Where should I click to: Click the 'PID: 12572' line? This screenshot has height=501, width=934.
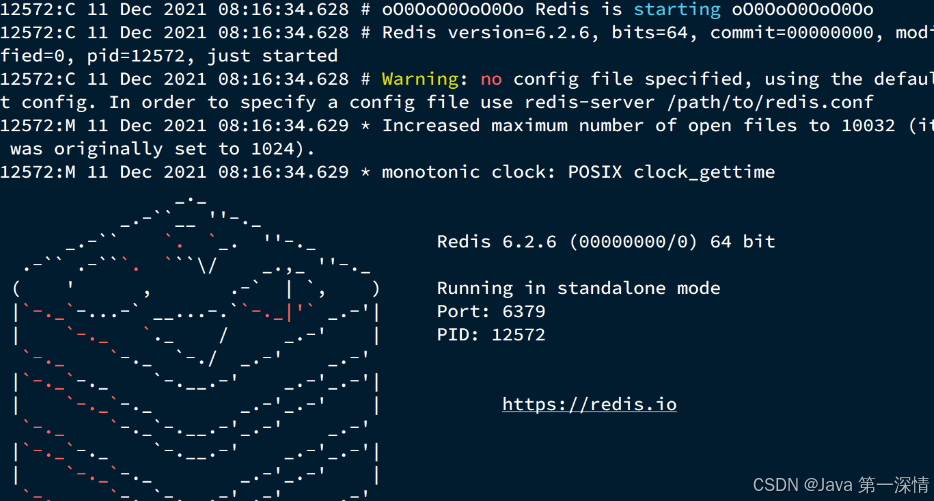click(491, 335)
